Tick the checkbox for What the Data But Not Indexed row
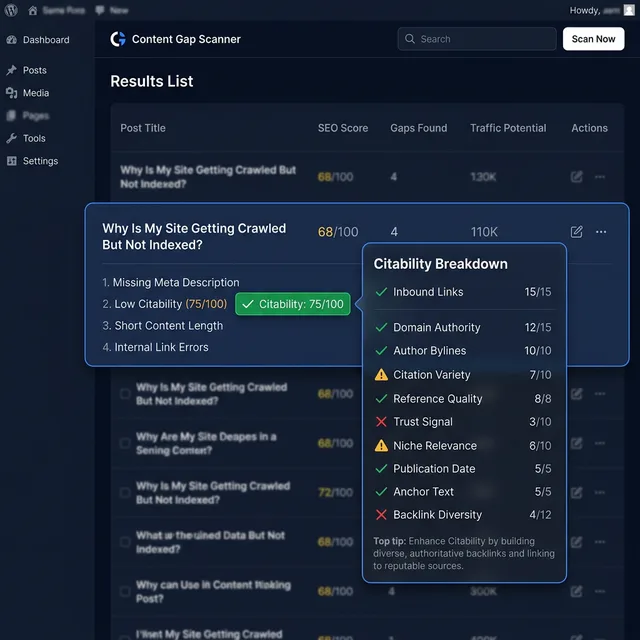The width and height of the screenshot is (640, 640). coord(125,542)
